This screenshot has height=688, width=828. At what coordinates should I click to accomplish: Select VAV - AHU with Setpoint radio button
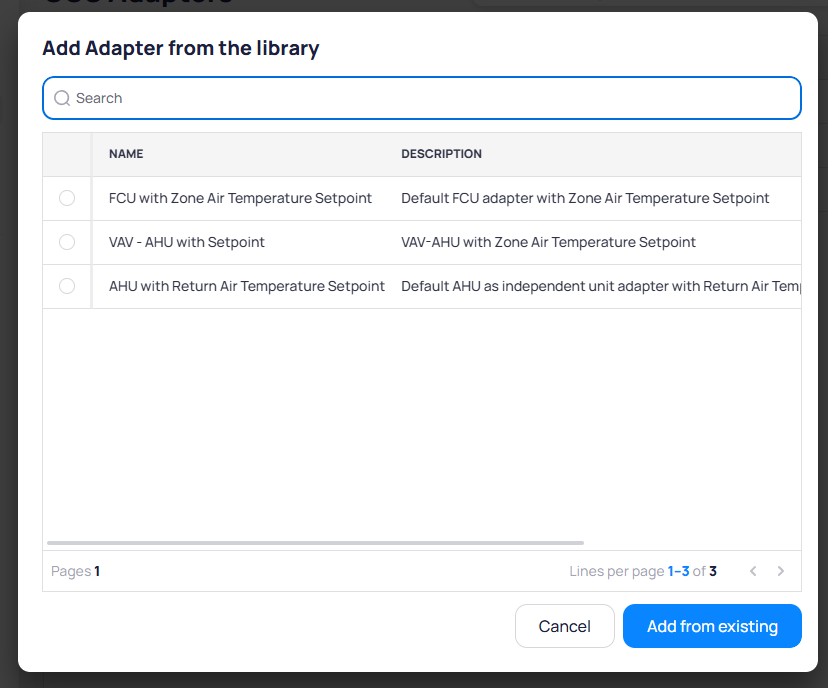(67, 242)
